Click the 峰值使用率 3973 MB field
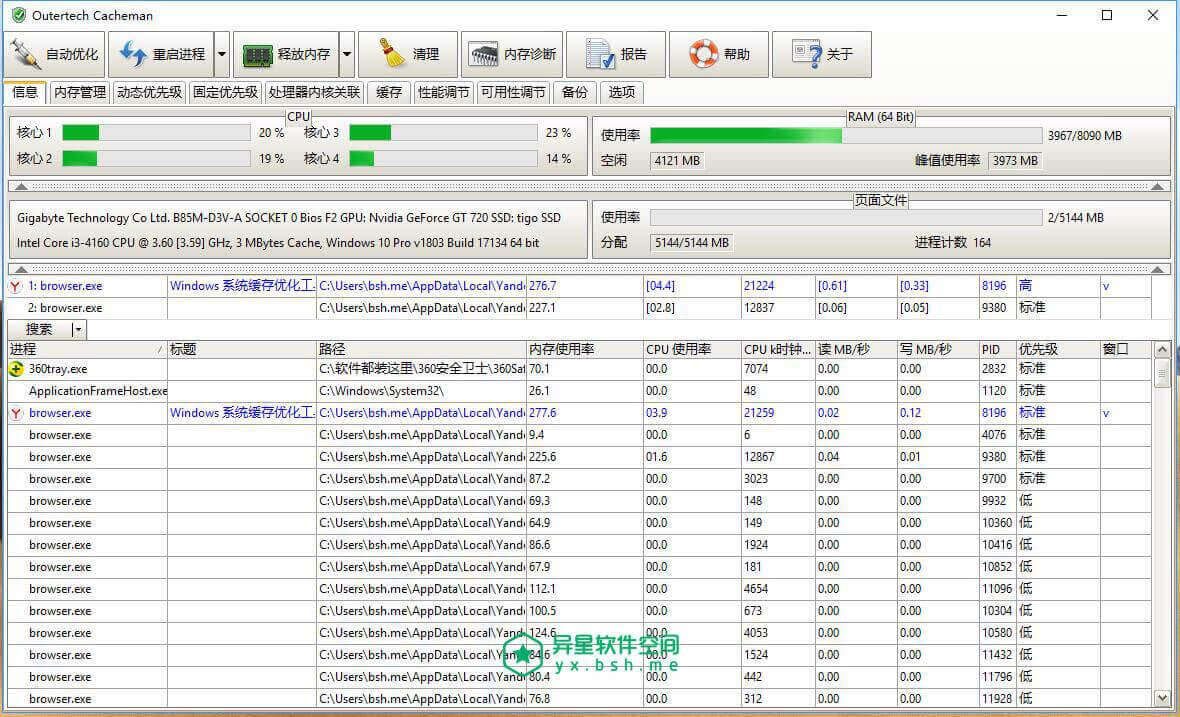The image size is (1180, 717). tap(1014, 160)
